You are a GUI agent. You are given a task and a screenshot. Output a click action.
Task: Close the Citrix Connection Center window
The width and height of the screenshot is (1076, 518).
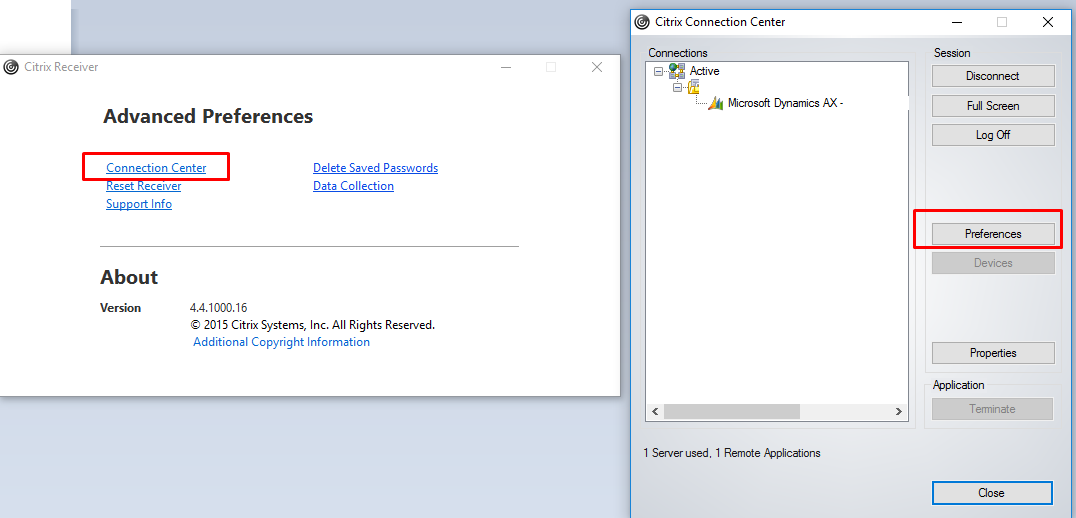[1047, 22]
